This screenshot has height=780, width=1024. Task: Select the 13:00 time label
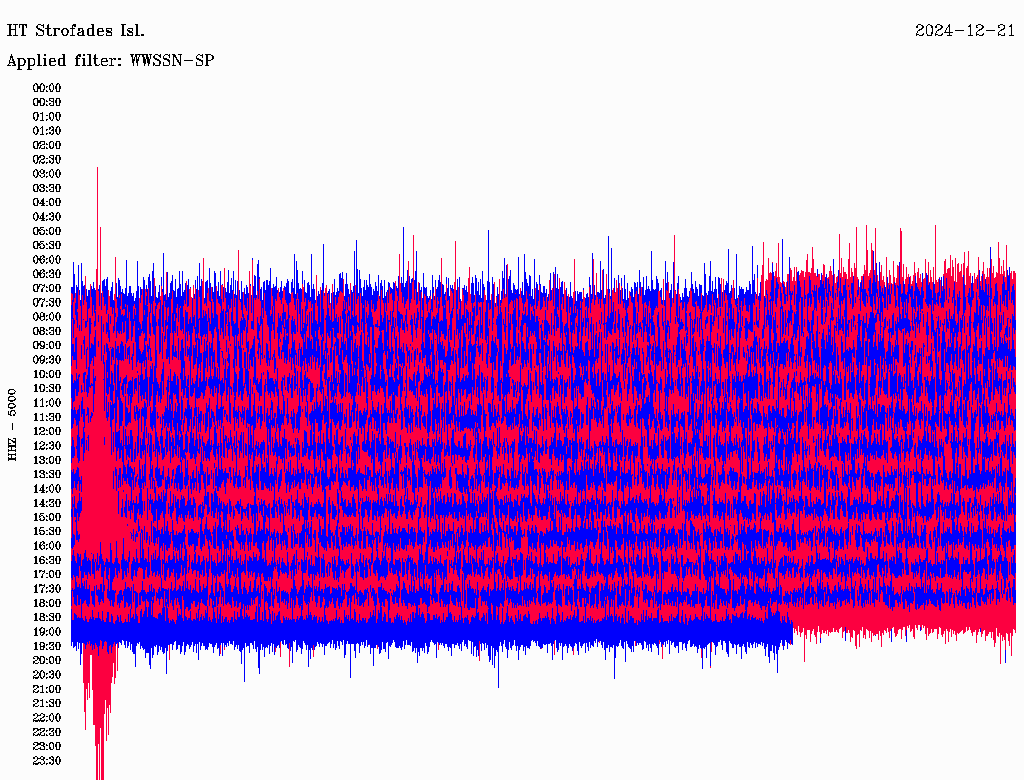pyautogui.click(x=47, y=460)
